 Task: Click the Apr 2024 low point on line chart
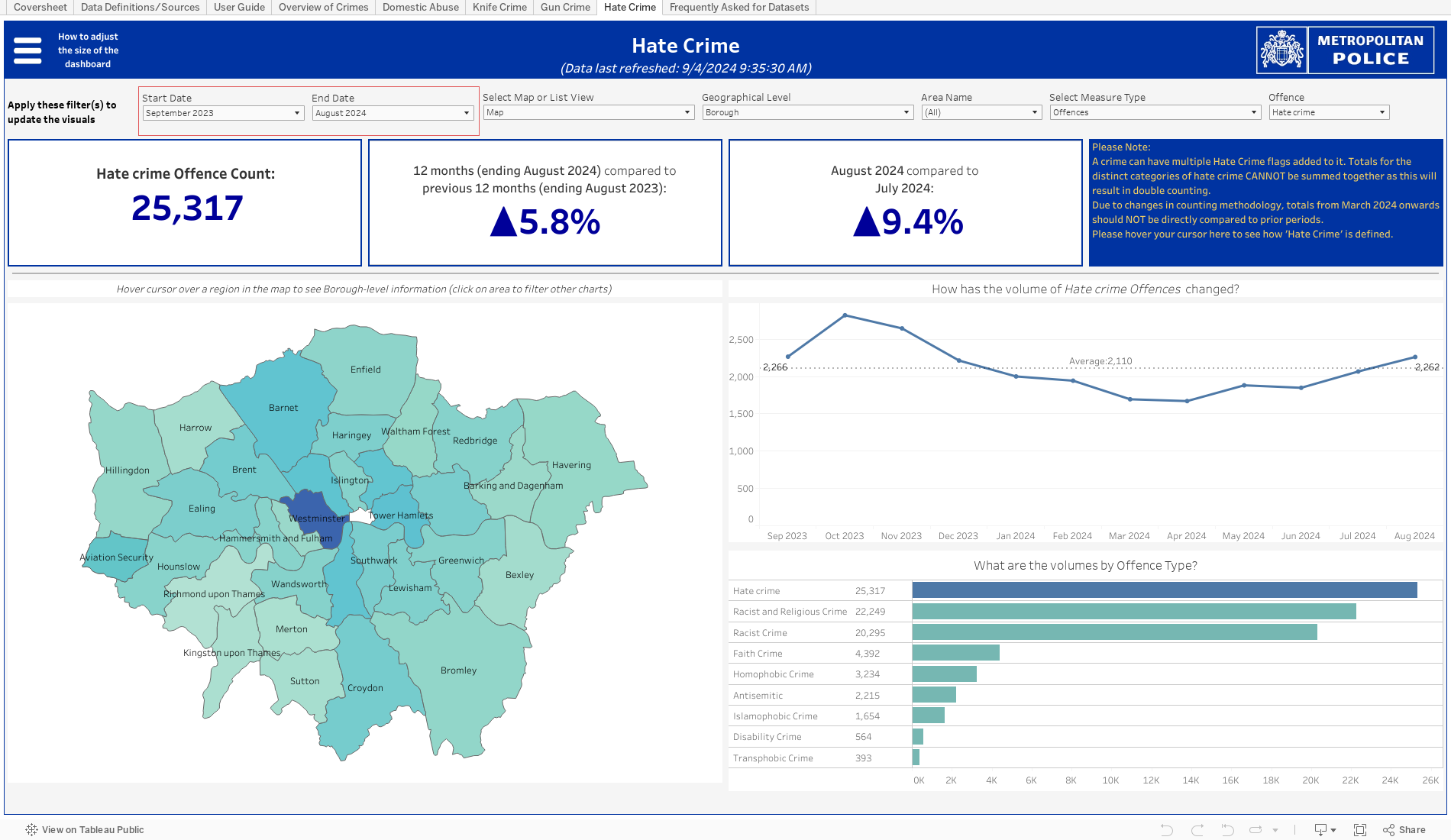[1187, 401]
